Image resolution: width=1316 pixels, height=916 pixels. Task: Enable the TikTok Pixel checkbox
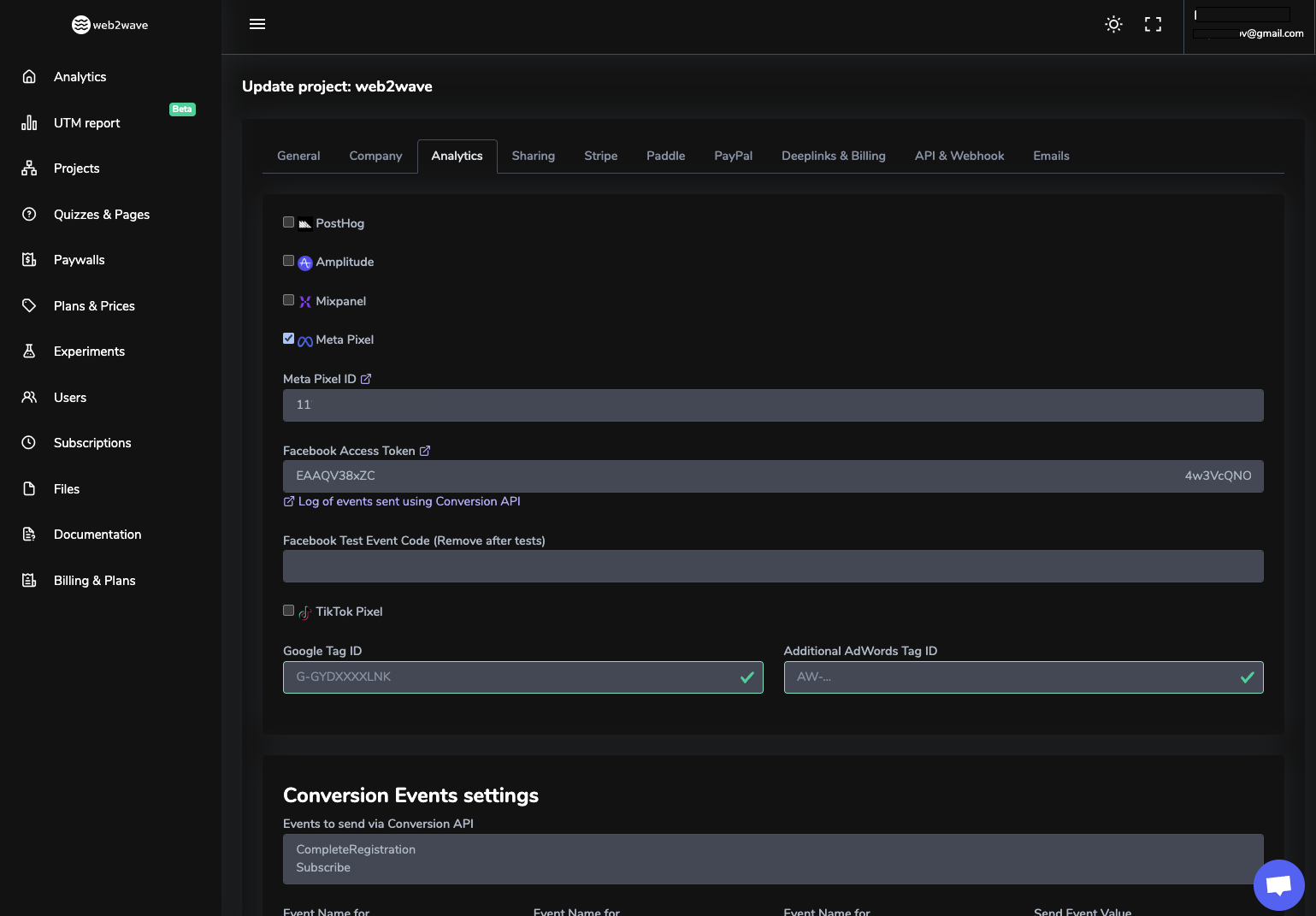click(x=289, y=611)
